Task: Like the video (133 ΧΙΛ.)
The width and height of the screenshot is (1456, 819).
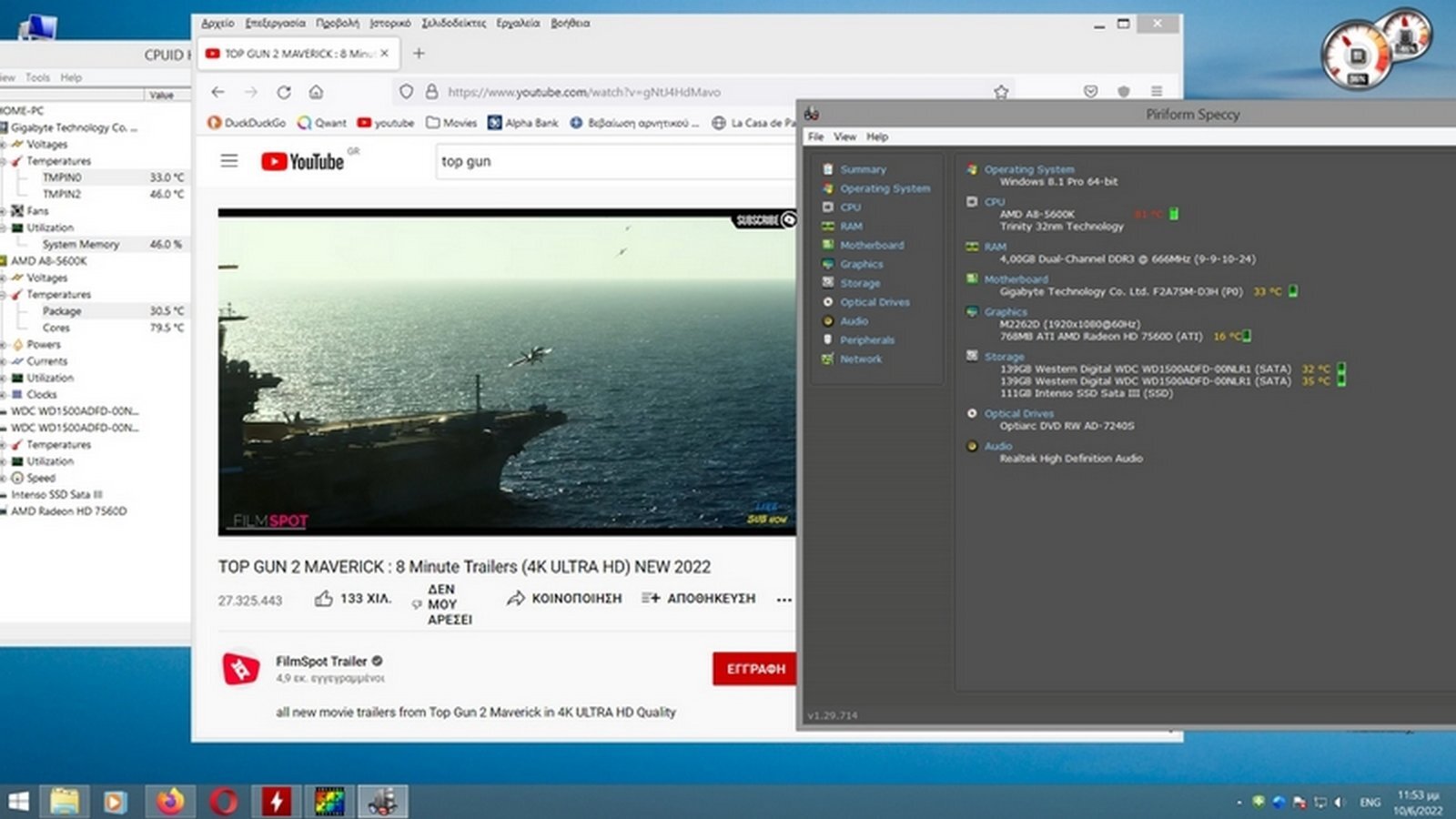Action: click(x=352, y=599)
